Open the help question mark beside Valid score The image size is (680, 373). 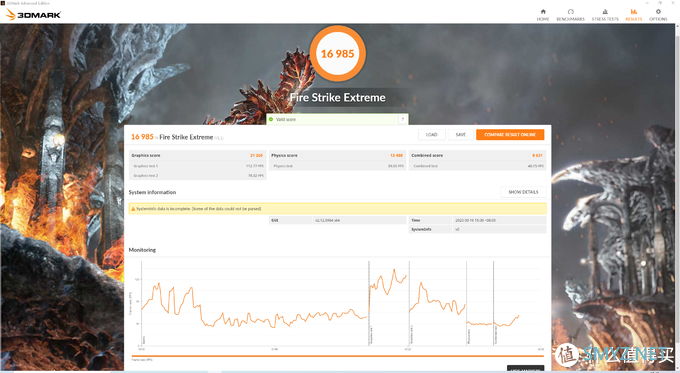[403, 119]
